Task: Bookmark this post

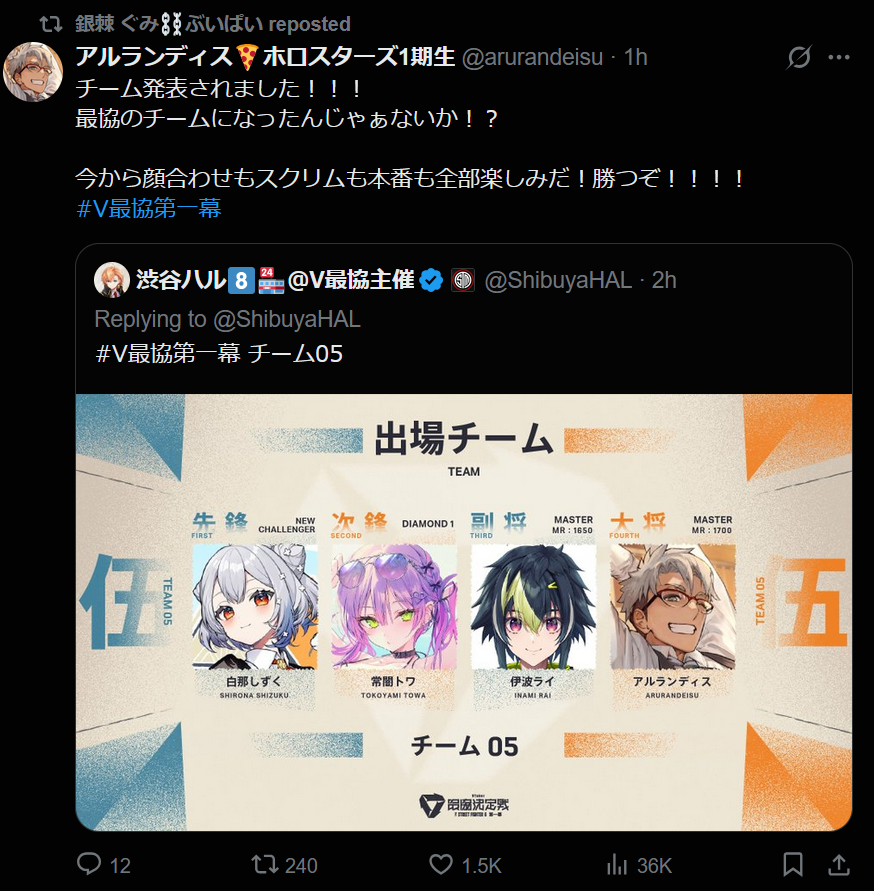Action: point(793,864)
